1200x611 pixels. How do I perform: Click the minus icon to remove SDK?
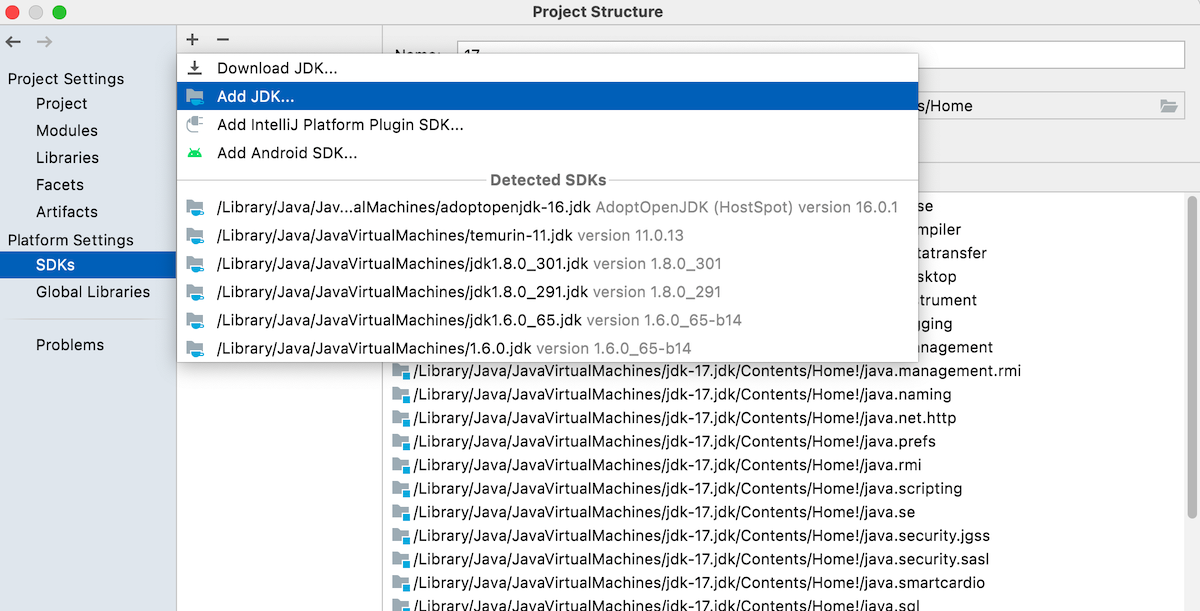(223, 40)
